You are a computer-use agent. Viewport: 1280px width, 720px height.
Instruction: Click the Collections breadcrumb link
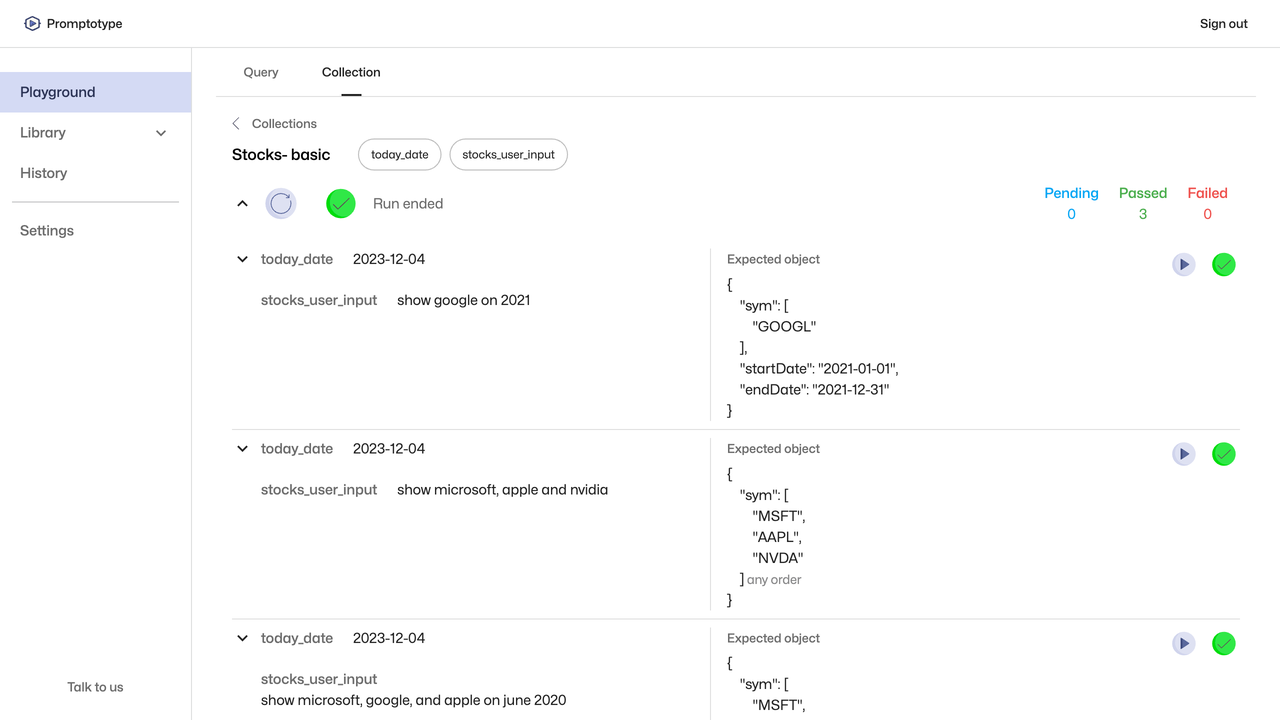(x=284, y=124)
